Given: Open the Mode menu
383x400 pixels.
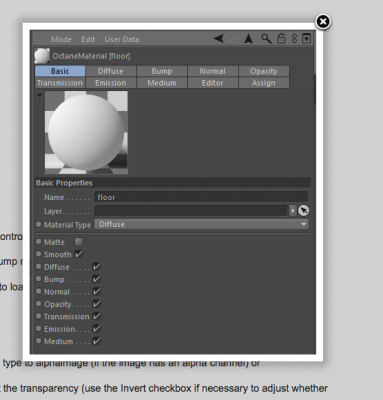Looking at the screenshot, I should [x=61, y=39].
